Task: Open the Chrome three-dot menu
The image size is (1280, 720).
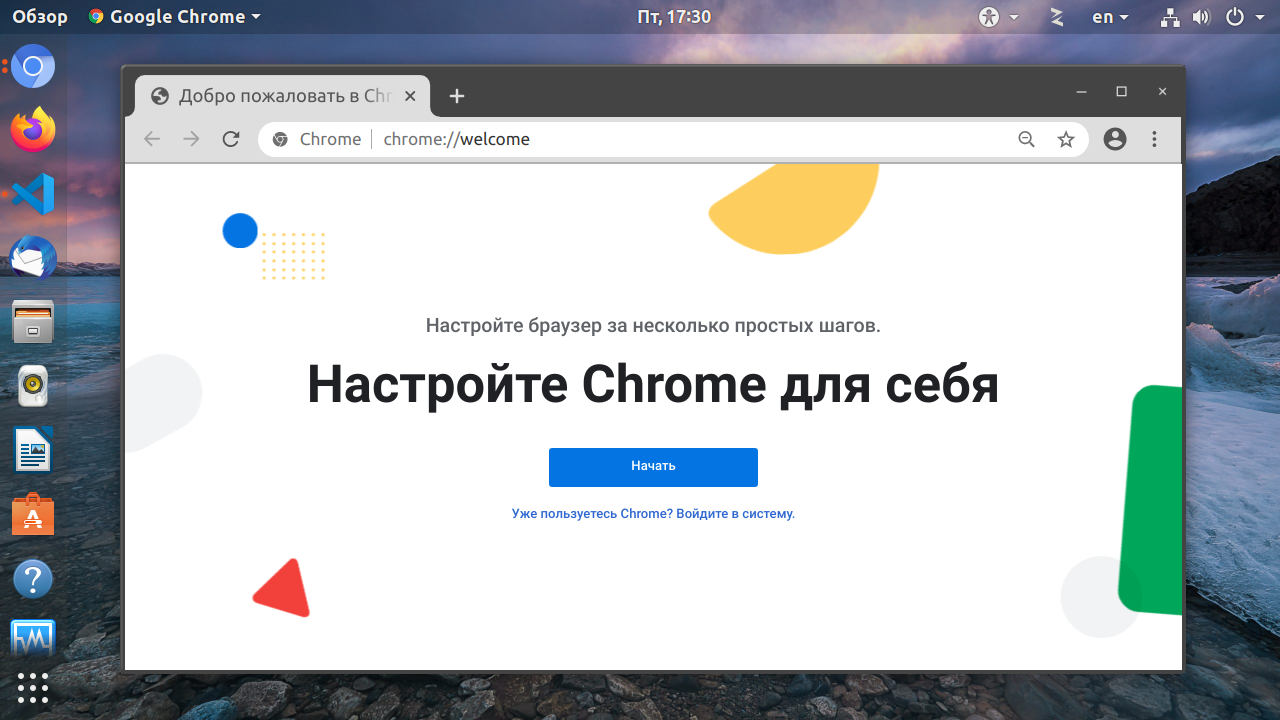Action: (1154, 139)
